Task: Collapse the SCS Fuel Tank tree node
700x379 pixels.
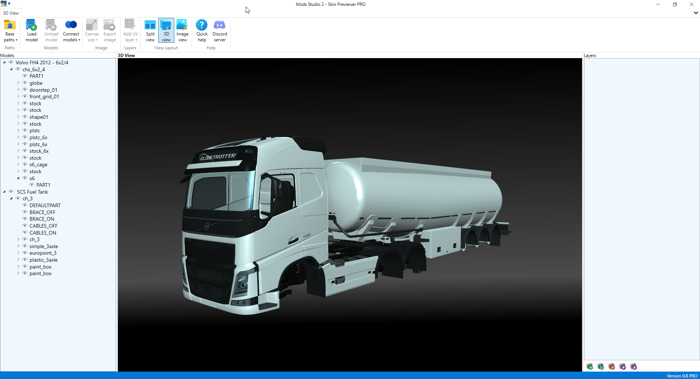Action: pos(4,192)
